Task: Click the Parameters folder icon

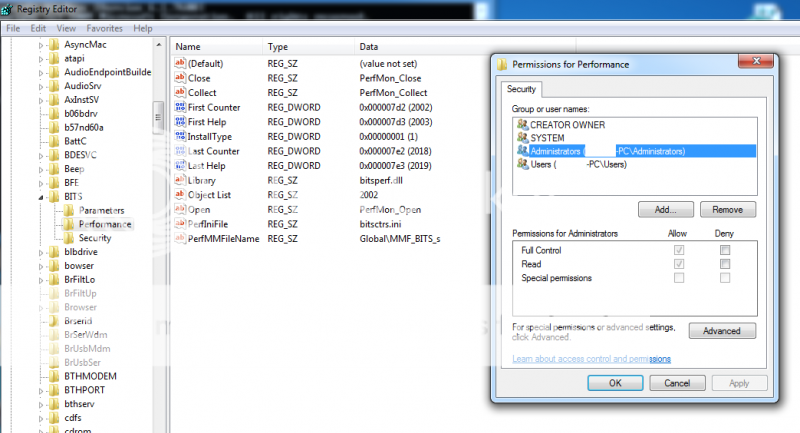Action: click(x=69, y=210)
